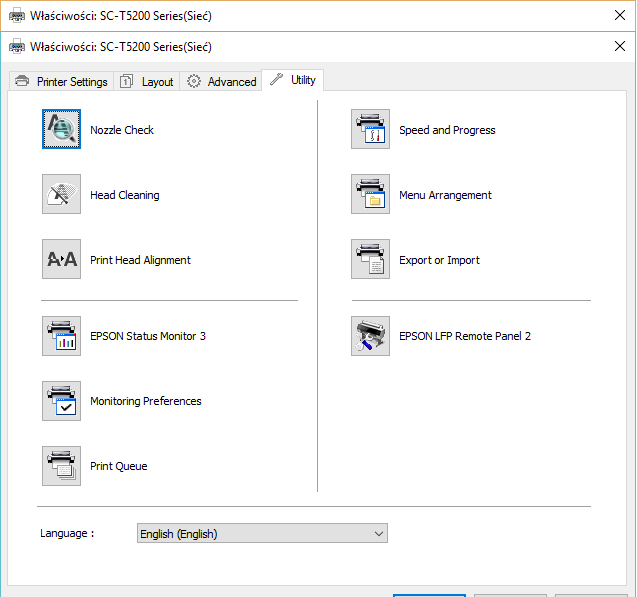
Task: Launch the Print Head Alignment icon
Action: tap(61, 260)
